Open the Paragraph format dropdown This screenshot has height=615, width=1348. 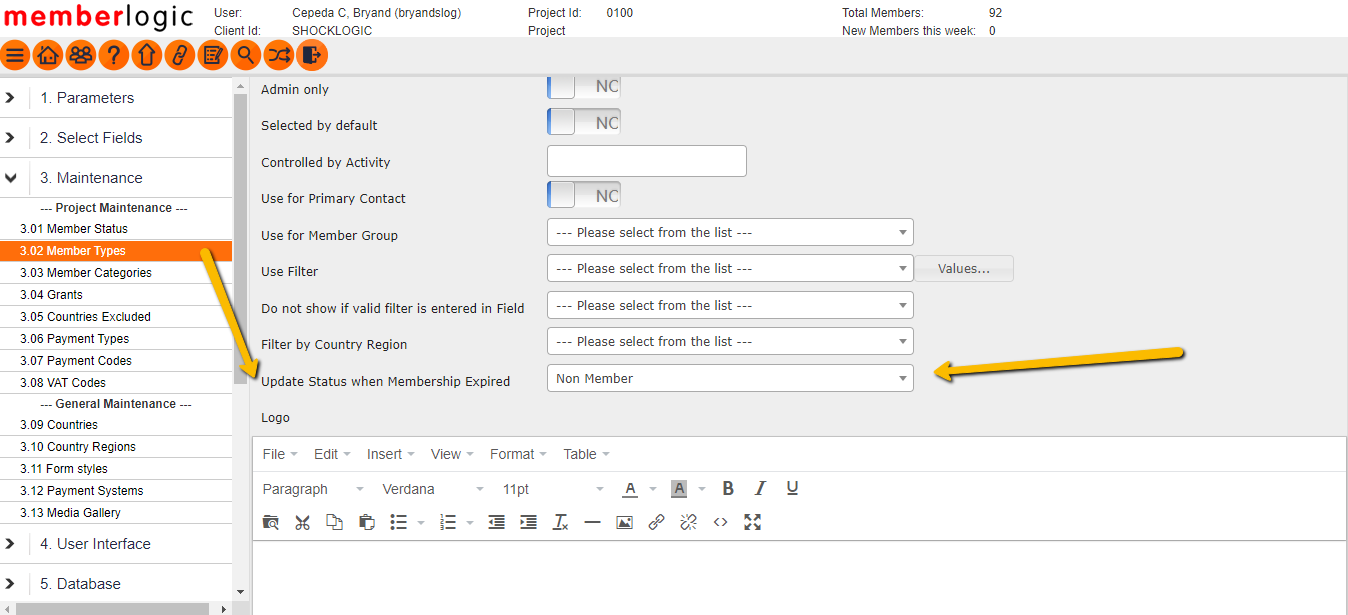(313, 489)
